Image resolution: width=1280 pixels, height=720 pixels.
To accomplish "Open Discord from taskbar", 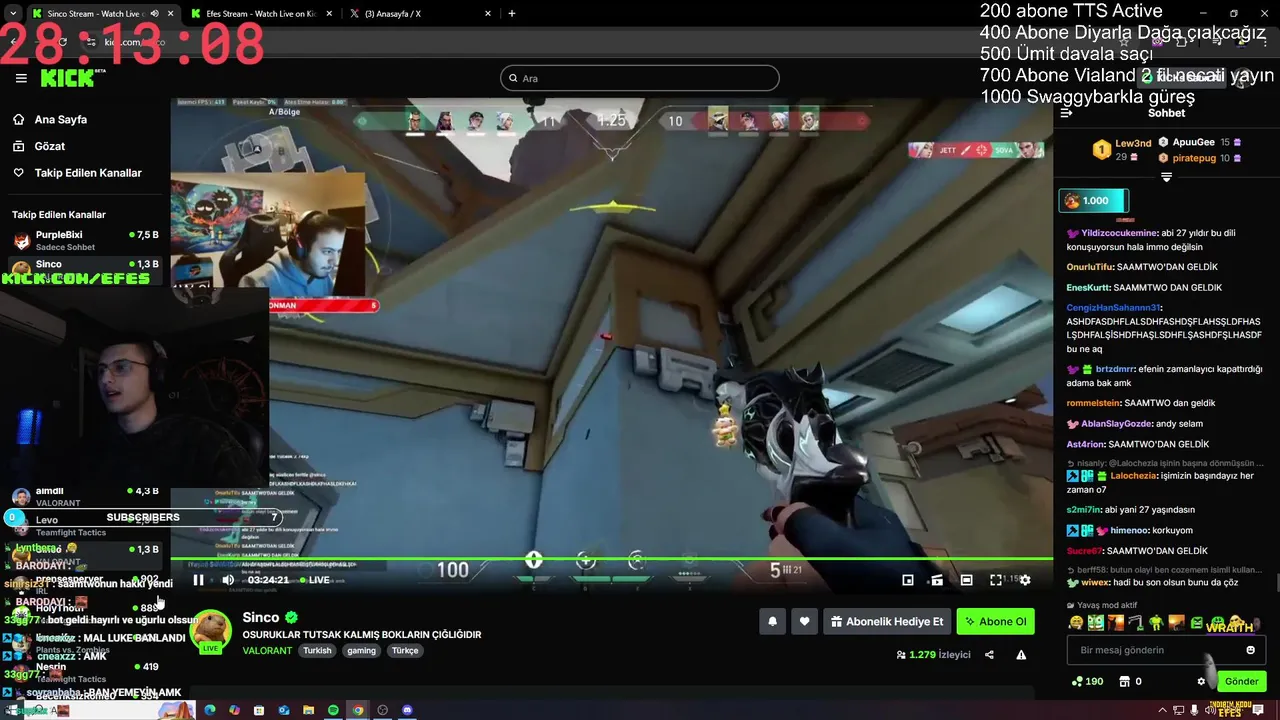I will pos(407,710).
